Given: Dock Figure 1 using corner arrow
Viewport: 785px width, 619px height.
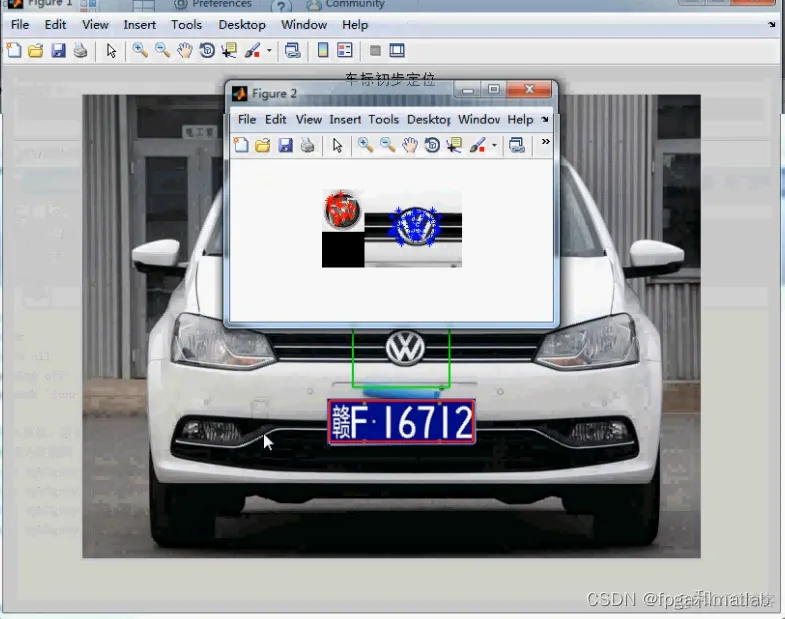Looking at the screenshot, I should (x=771, y=25).
